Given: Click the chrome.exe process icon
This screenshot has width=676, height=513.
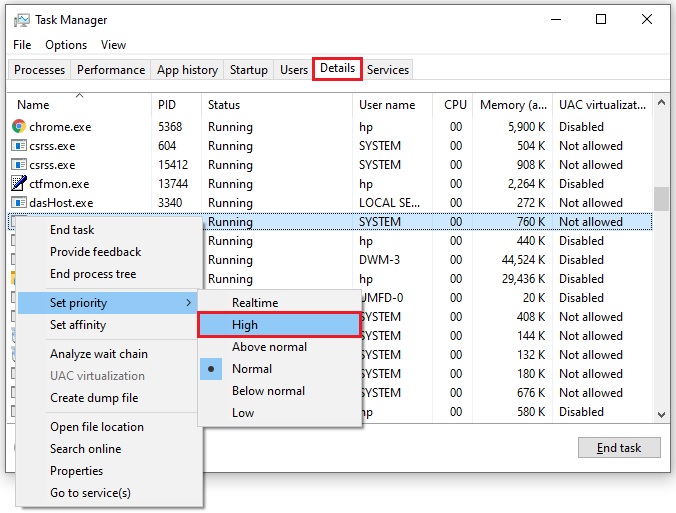Looking at the screenshot, I should point(19,127).
